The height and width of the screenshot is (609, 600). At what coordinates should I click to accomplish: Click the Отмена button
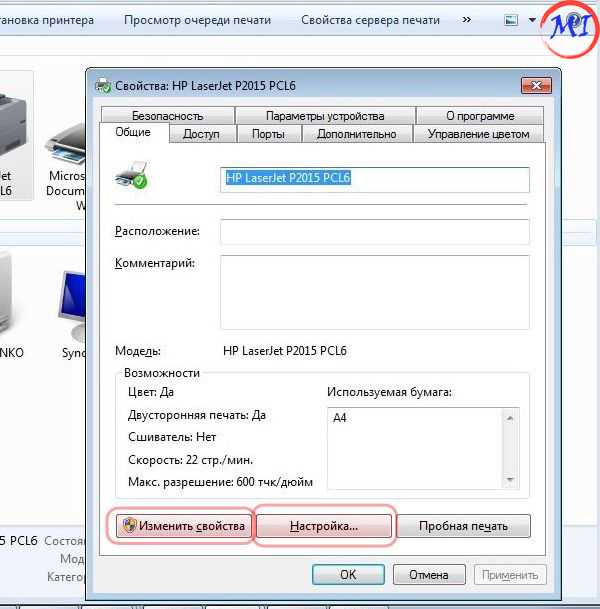[x=429, y=574]
